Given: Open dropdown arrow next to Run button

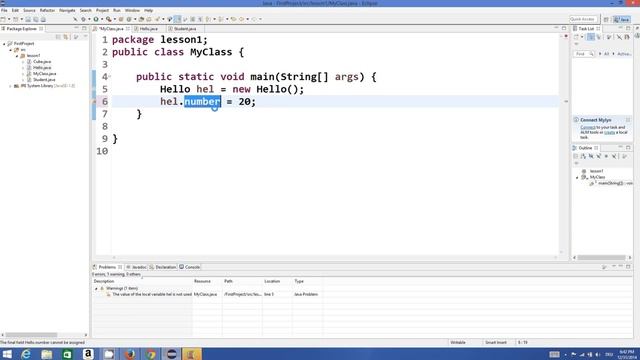Looking at the screenshot, I should point(102,19).
